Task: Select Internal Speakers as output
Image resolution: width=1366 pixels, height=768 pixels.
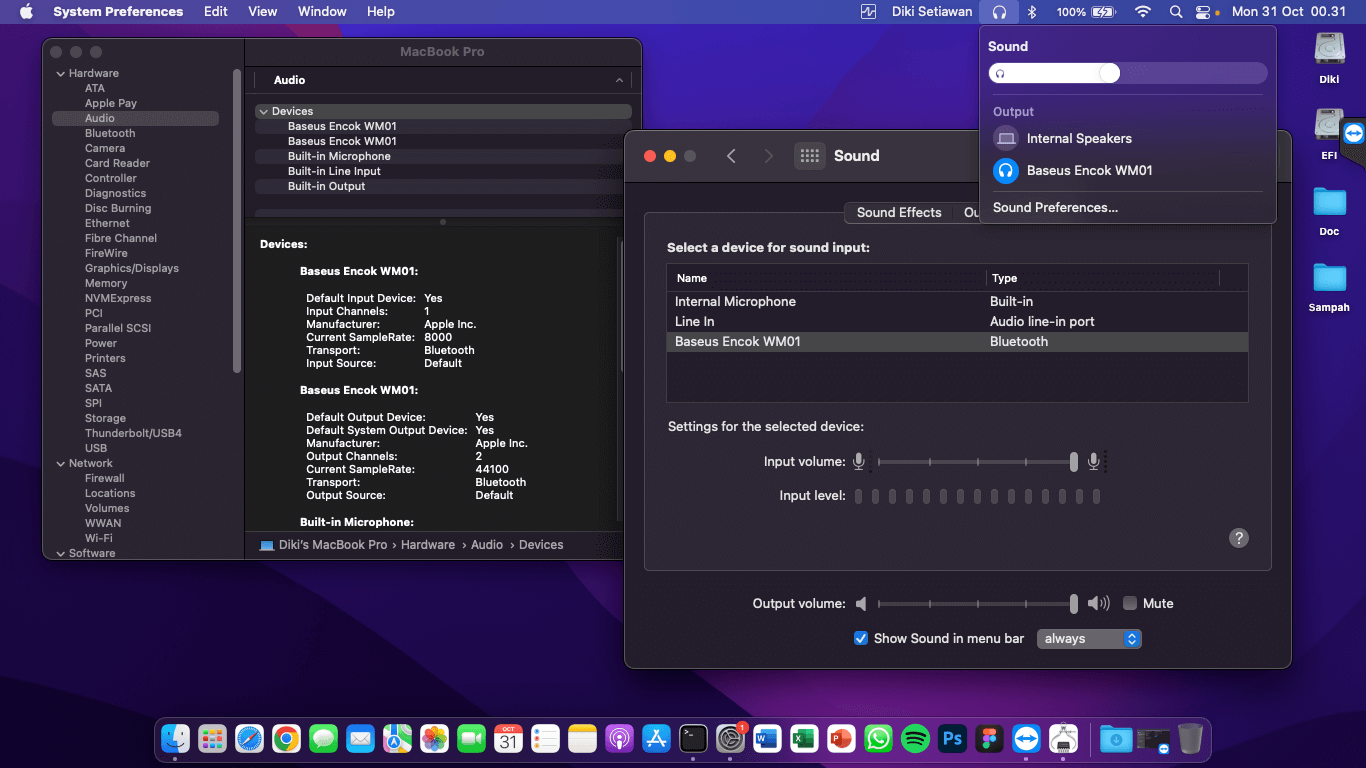Action: pyautogui.click(x=1079, y=138)
